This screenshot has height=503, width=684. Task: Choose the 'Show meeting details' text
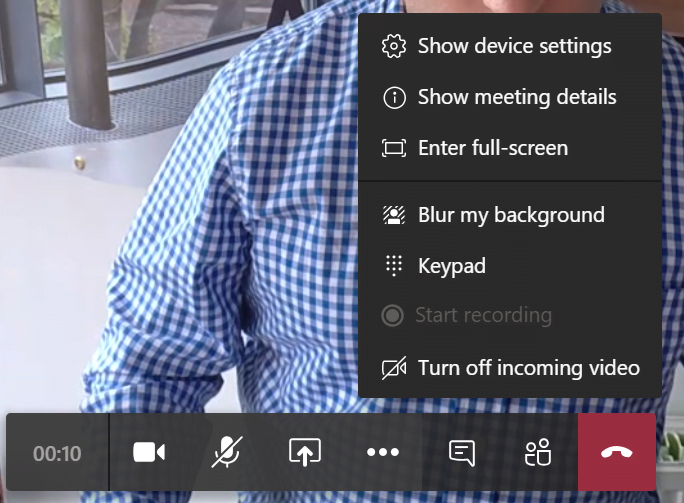coord(516,97)
